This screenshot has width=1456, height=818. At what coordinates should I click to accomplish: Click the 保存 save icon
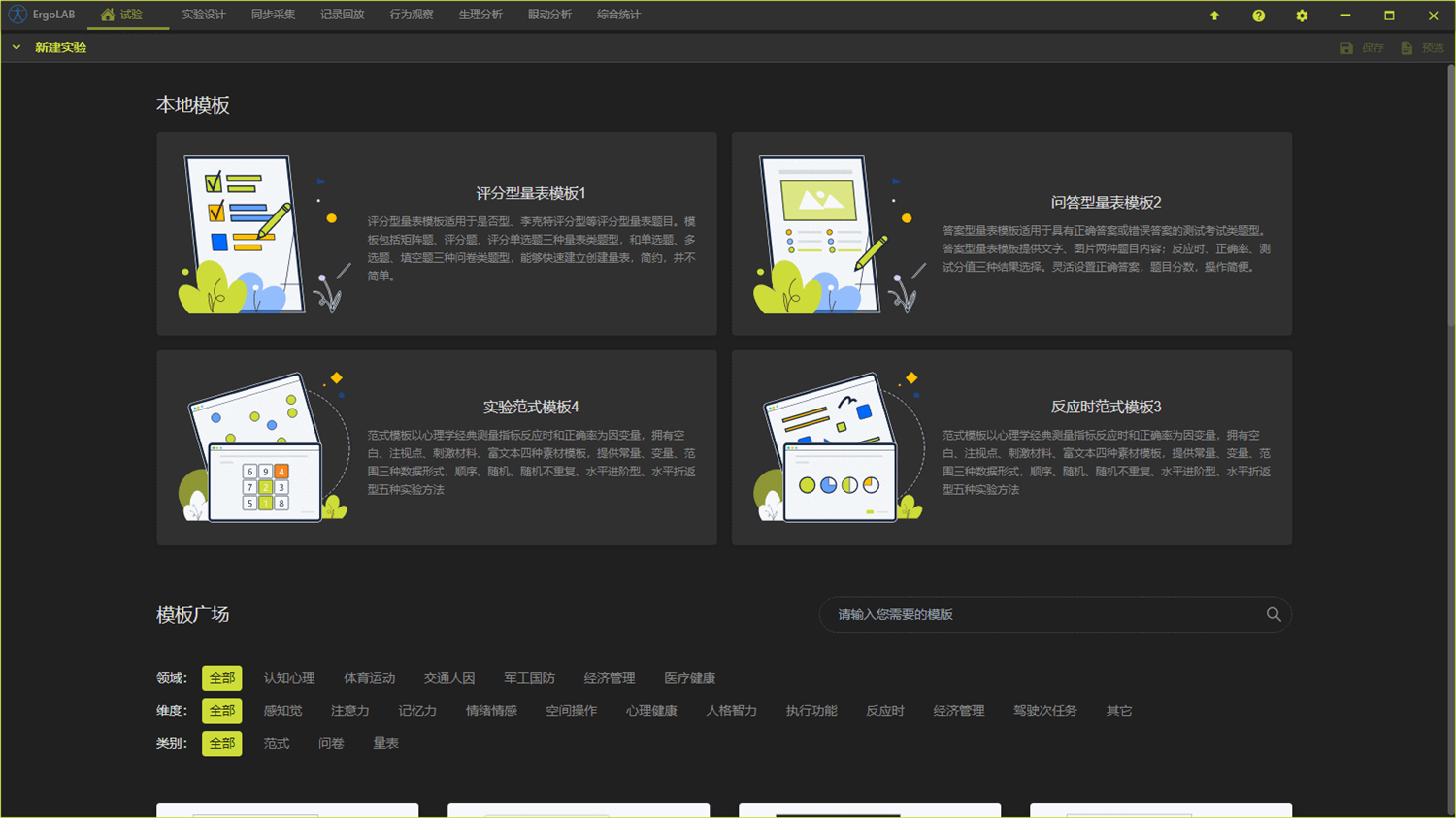pos(1346,48)
